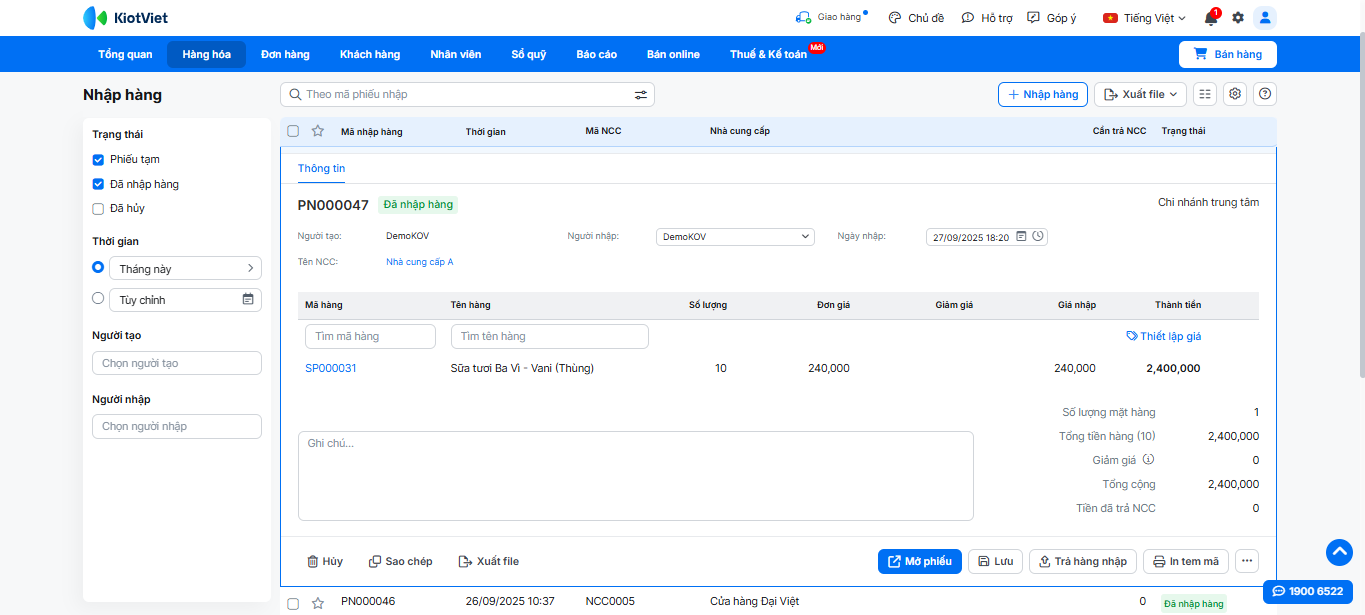Click Sao chép copy button
This screenshot has width=1365, height=615.
pyautogui.click(x=400, y=561)
